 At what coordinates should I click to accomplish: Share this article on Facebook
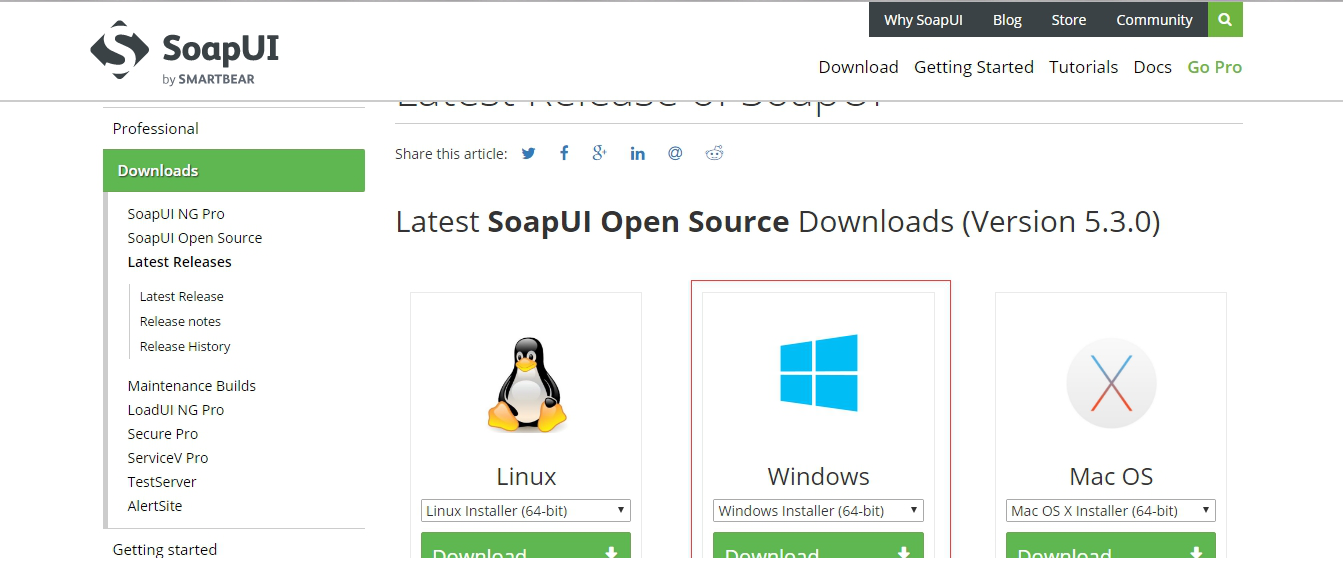pyautogui.click(x=564, y=153)
